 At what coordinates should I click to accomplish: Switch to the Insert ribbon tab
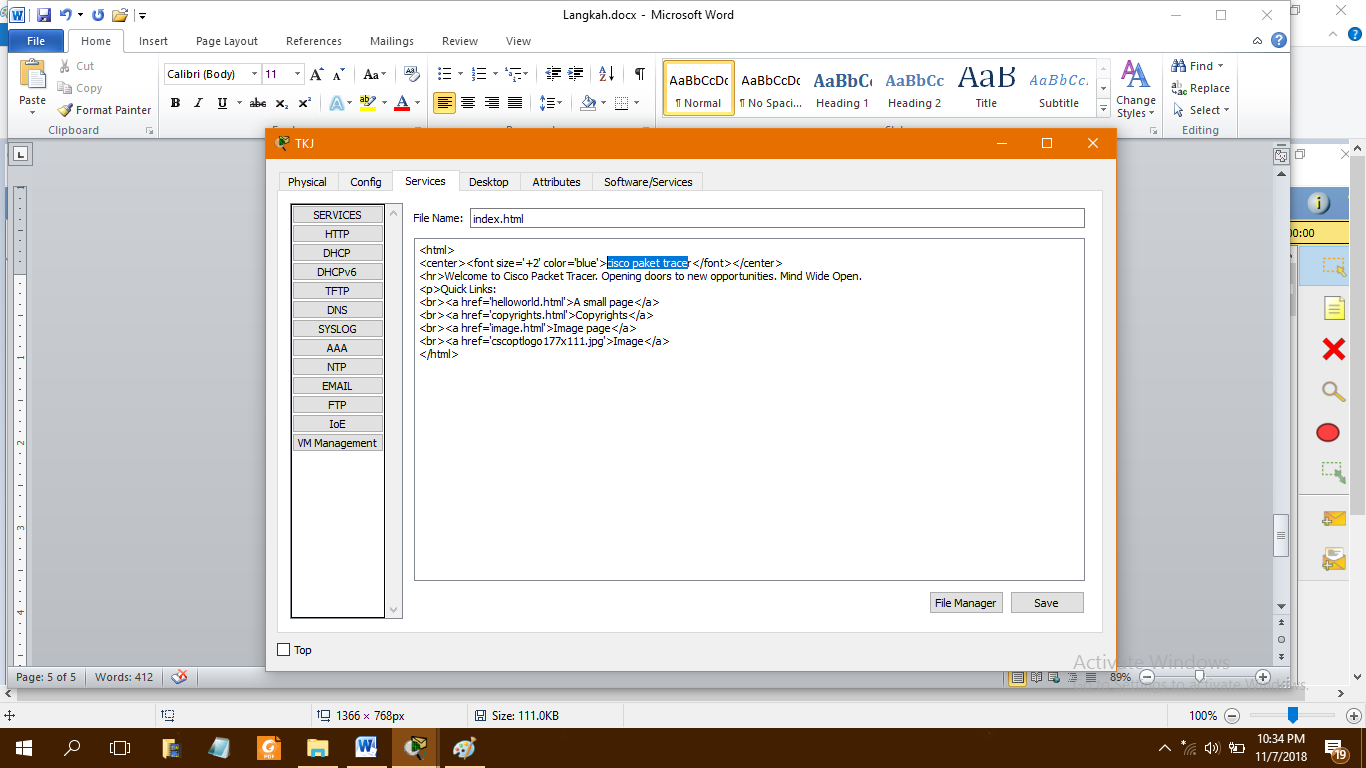[153, 41]
